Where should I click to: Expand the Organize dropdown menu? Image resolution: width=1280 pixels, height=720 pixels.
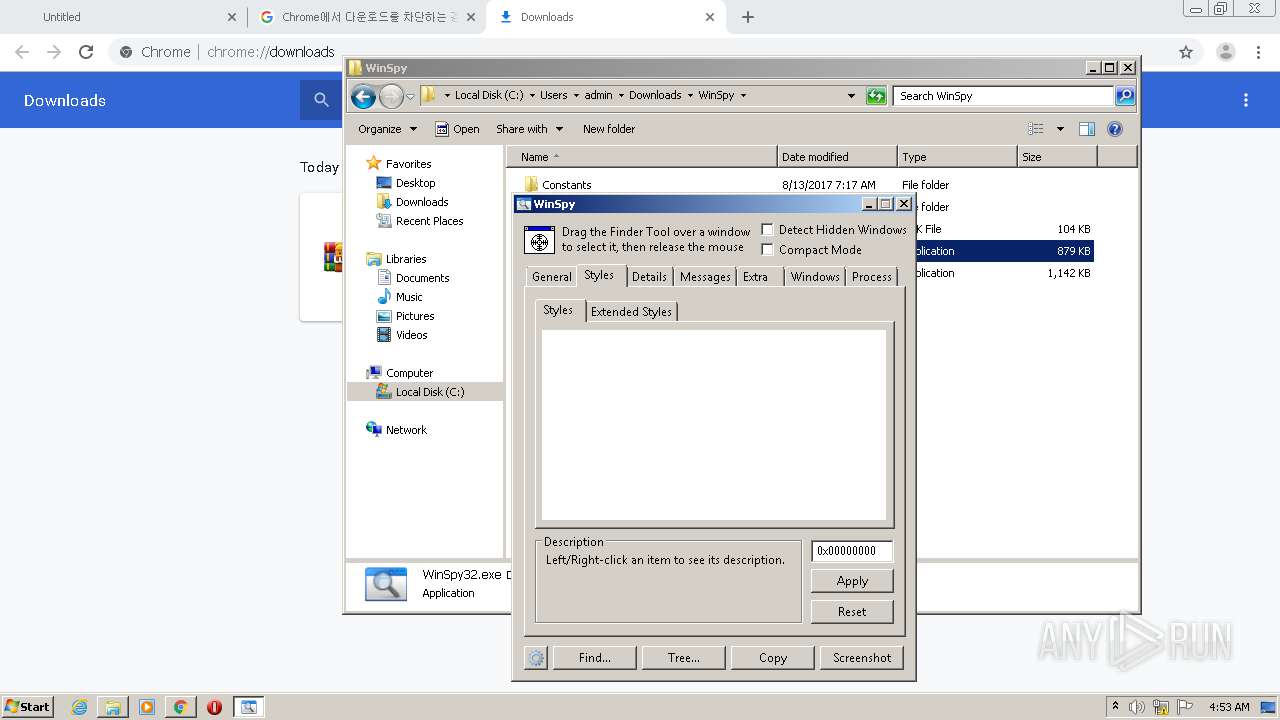[387, 129]
